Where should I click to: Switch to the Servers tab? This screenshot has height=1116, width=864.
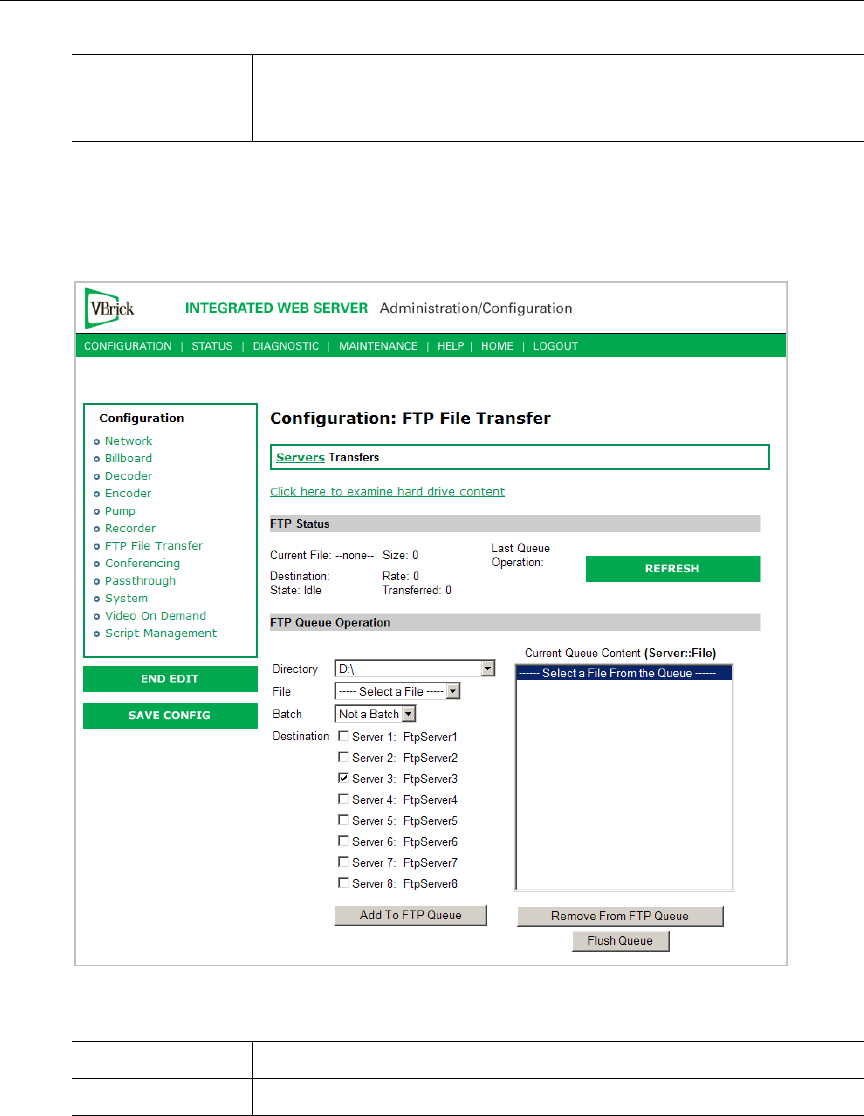[x=300, y=457]
